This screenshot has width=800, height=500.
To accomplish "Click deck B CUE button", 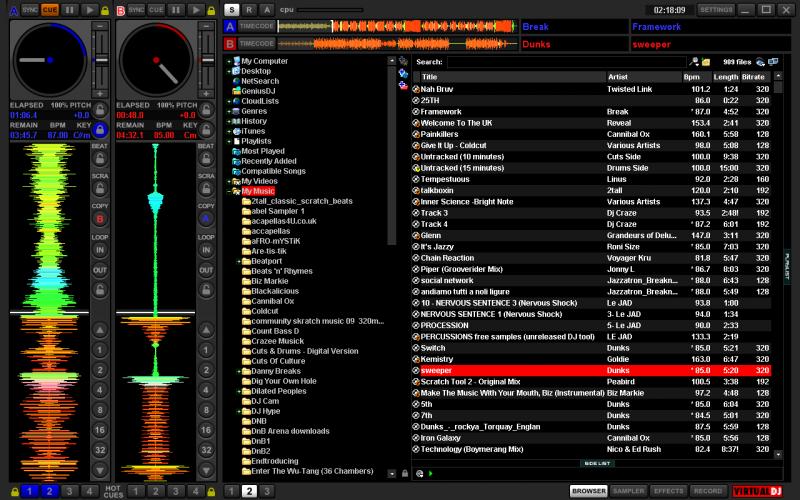I will (156, 10).
